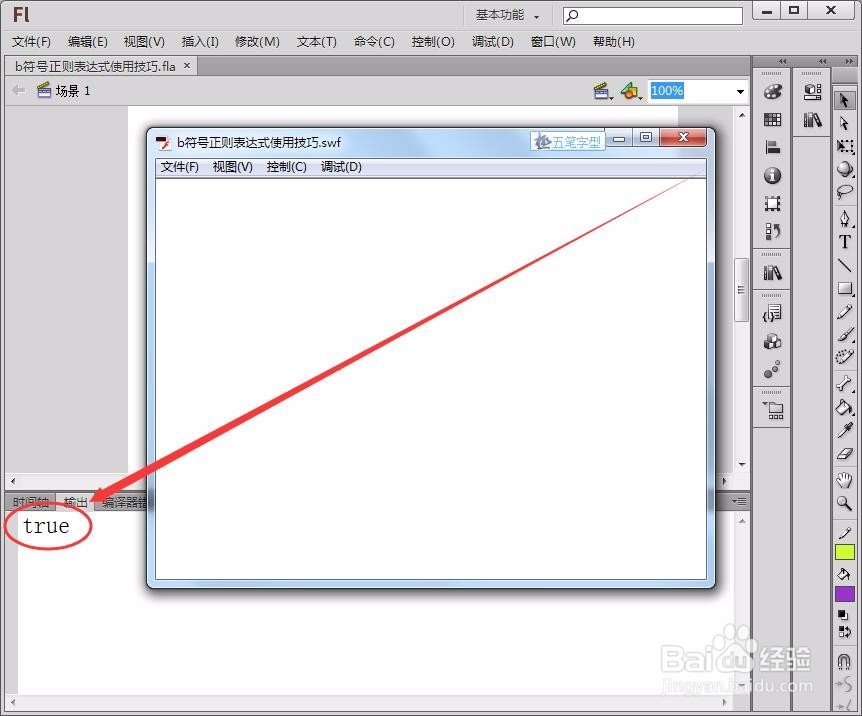The width and height of the screenshot is (862, 716).
Task: Switch to the 输出 tab
Action: 75,502
